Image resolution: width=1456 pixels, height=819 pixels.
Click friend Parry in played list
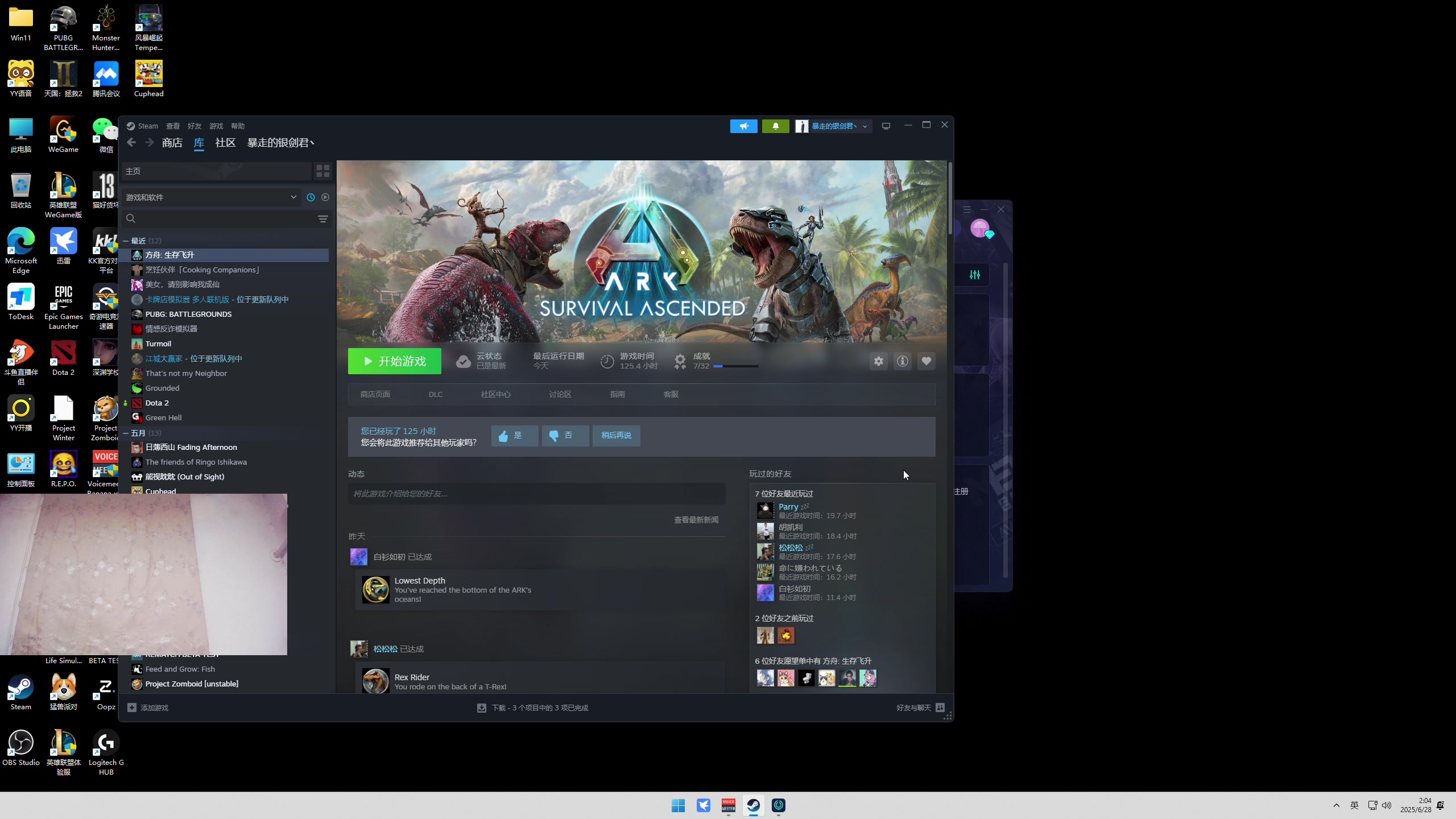coord(788,507)
